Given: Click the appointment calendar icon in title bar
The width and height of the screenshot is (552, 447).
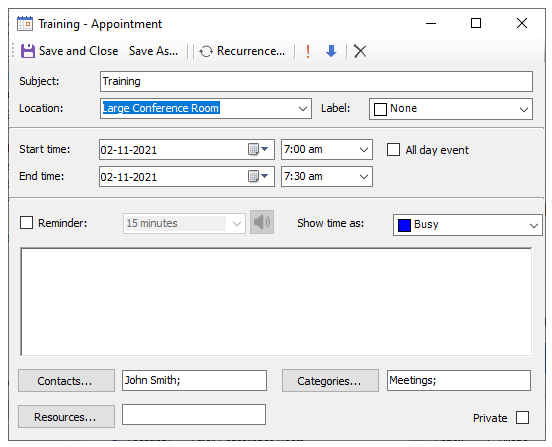Looking at the screenshot, I should pos(25,24).
